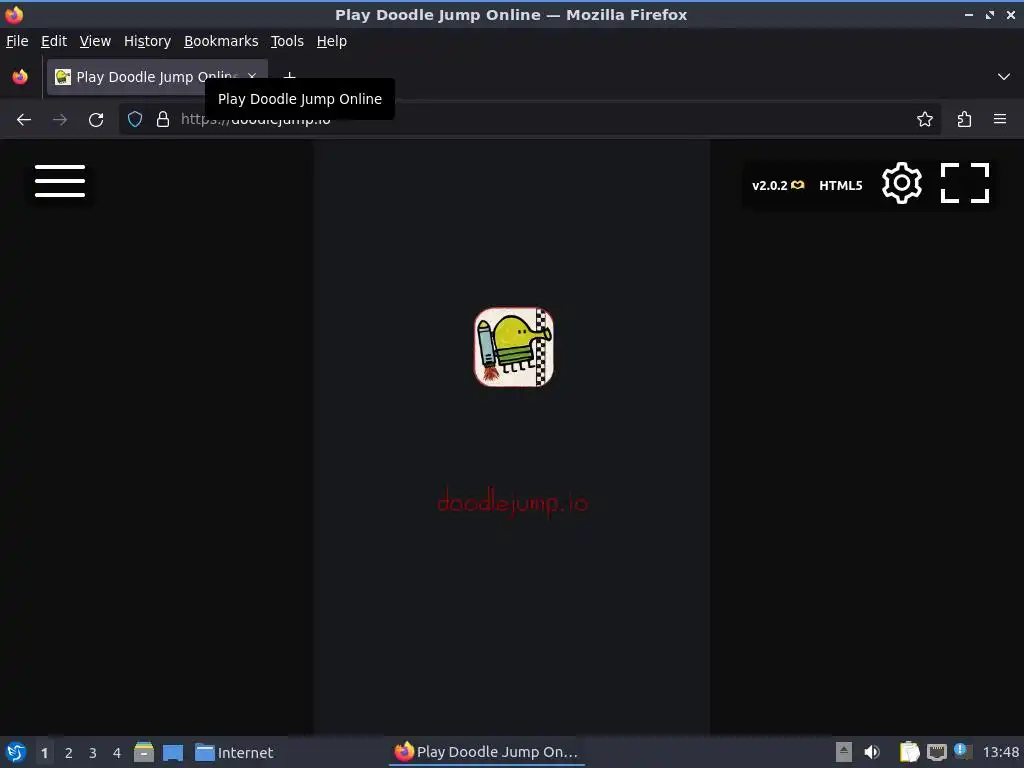Open the notification alert tray icon
The height and width of the screenshot is (768, 1024).
click(x=962, y=751)
